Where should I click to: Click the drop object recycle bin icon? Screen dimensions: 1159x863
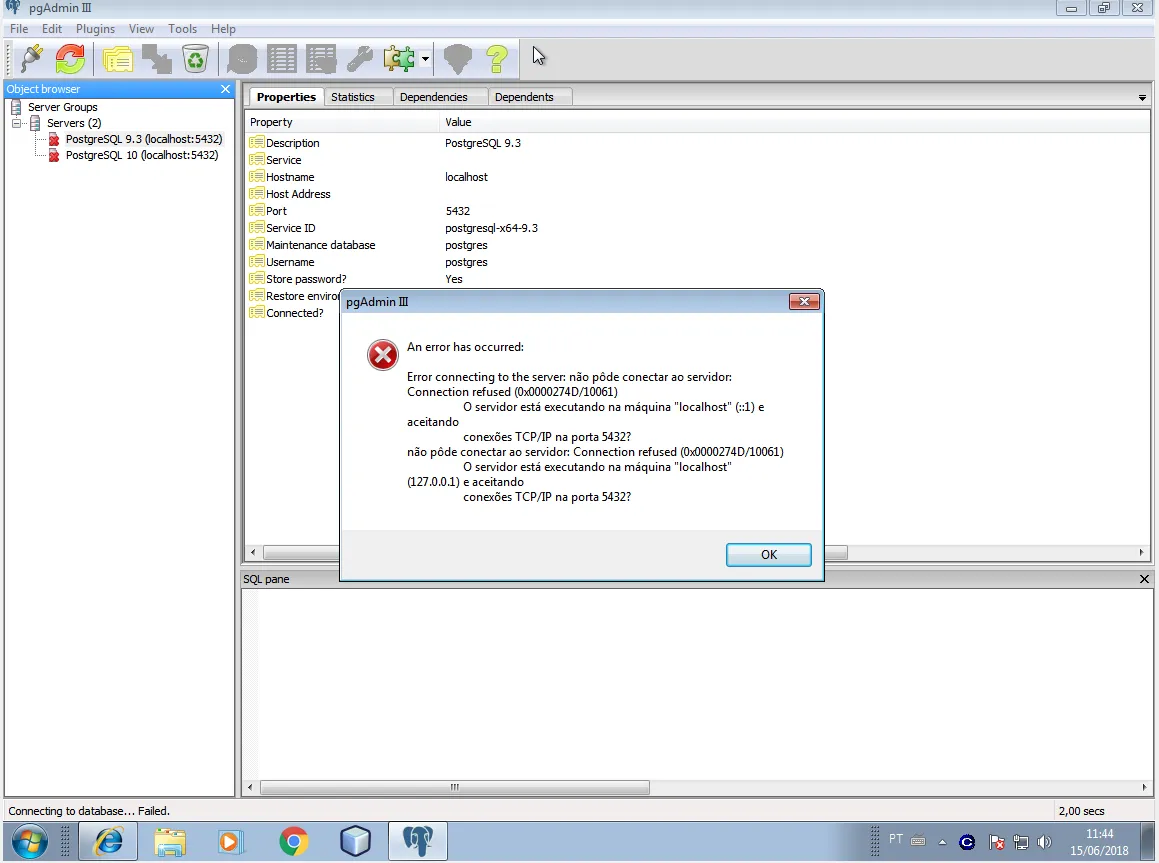195,59
